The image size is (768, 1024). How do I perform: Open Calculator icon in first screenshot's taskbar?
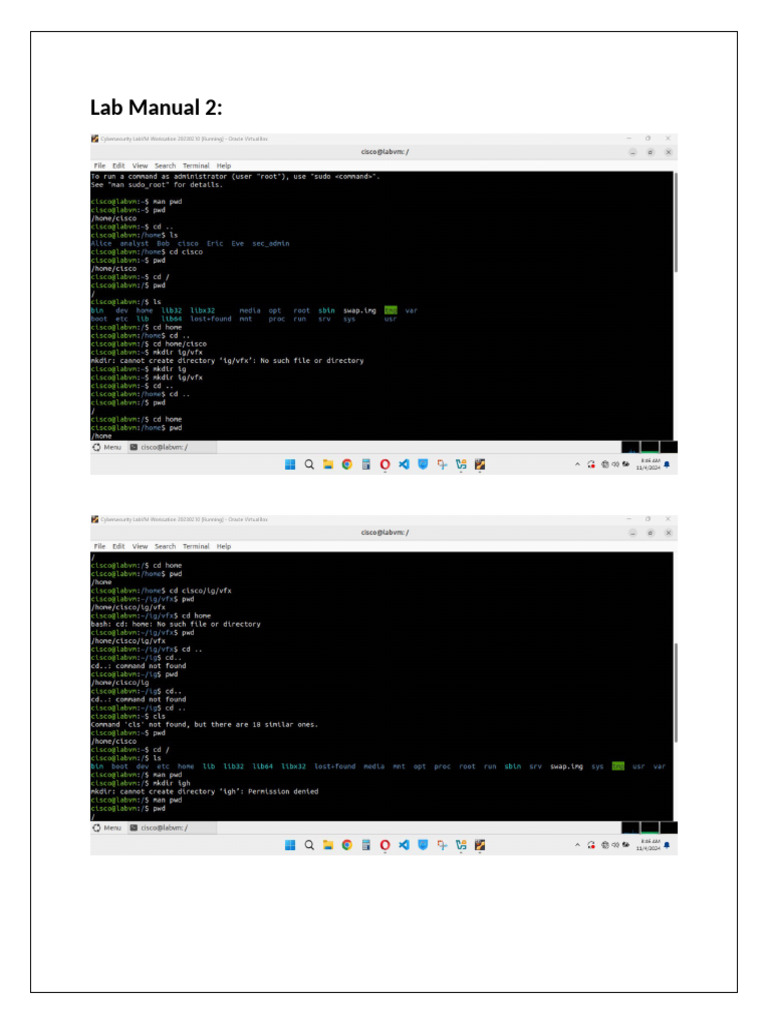tap(366, 464)
